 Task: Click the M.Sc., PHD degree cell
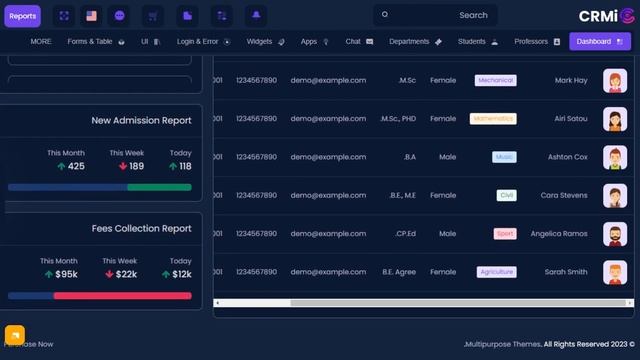398,119
